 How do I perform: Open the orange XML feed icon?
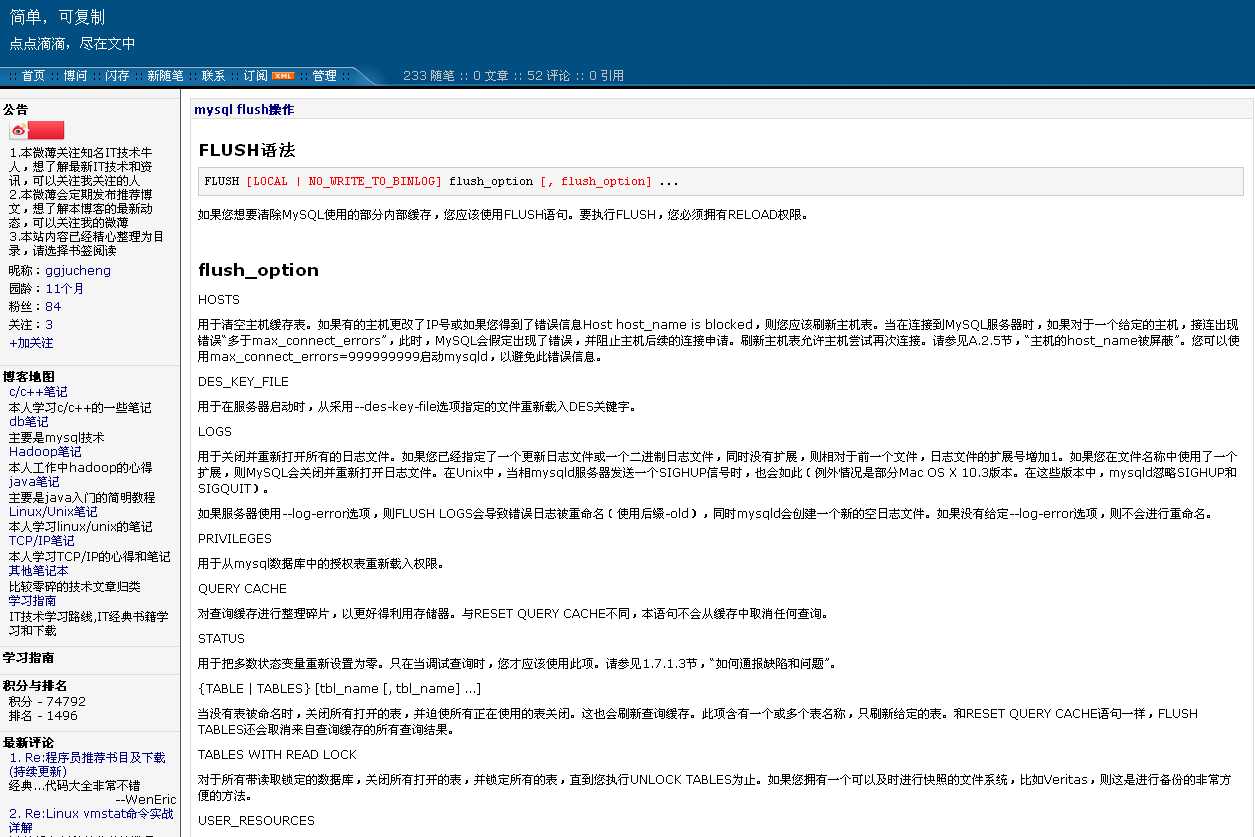[283, 76]
